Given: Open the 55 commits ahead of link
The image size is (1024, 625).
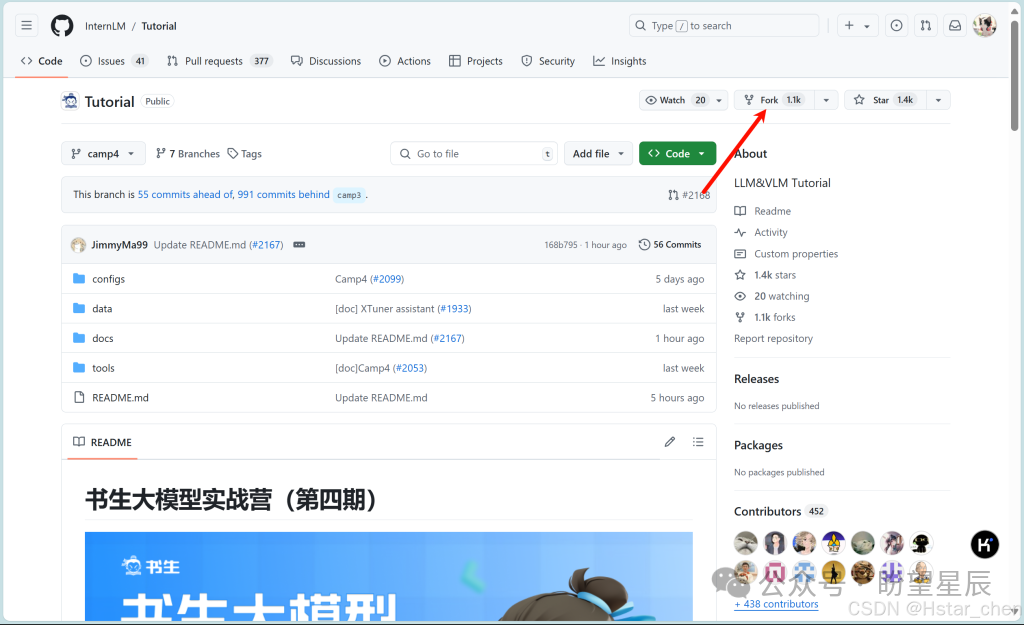Looking at the screenshot, I should (x=185, y=195).
